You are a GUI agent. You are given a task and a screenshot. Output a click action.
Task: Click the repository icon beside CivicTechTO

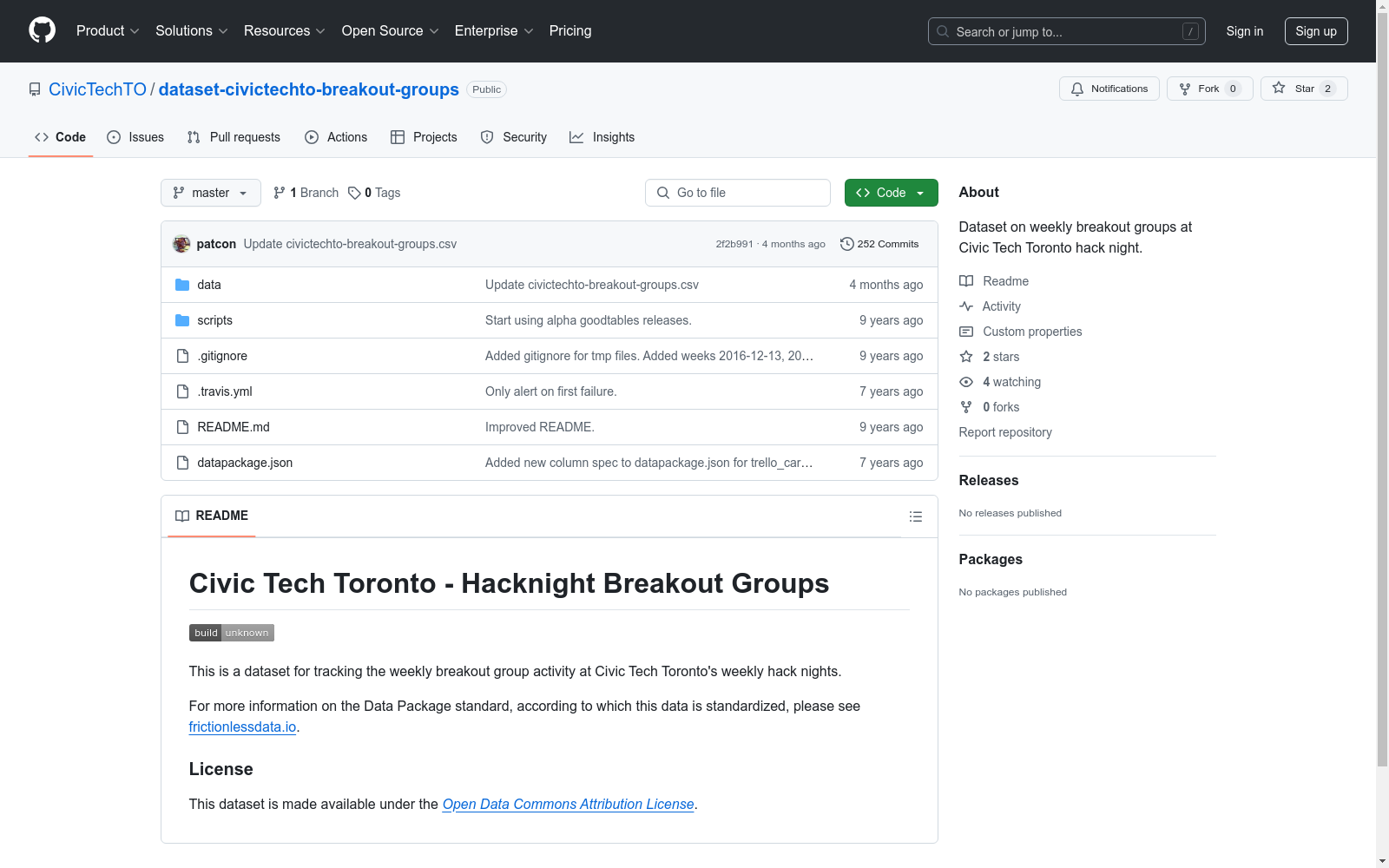(35, 89)
